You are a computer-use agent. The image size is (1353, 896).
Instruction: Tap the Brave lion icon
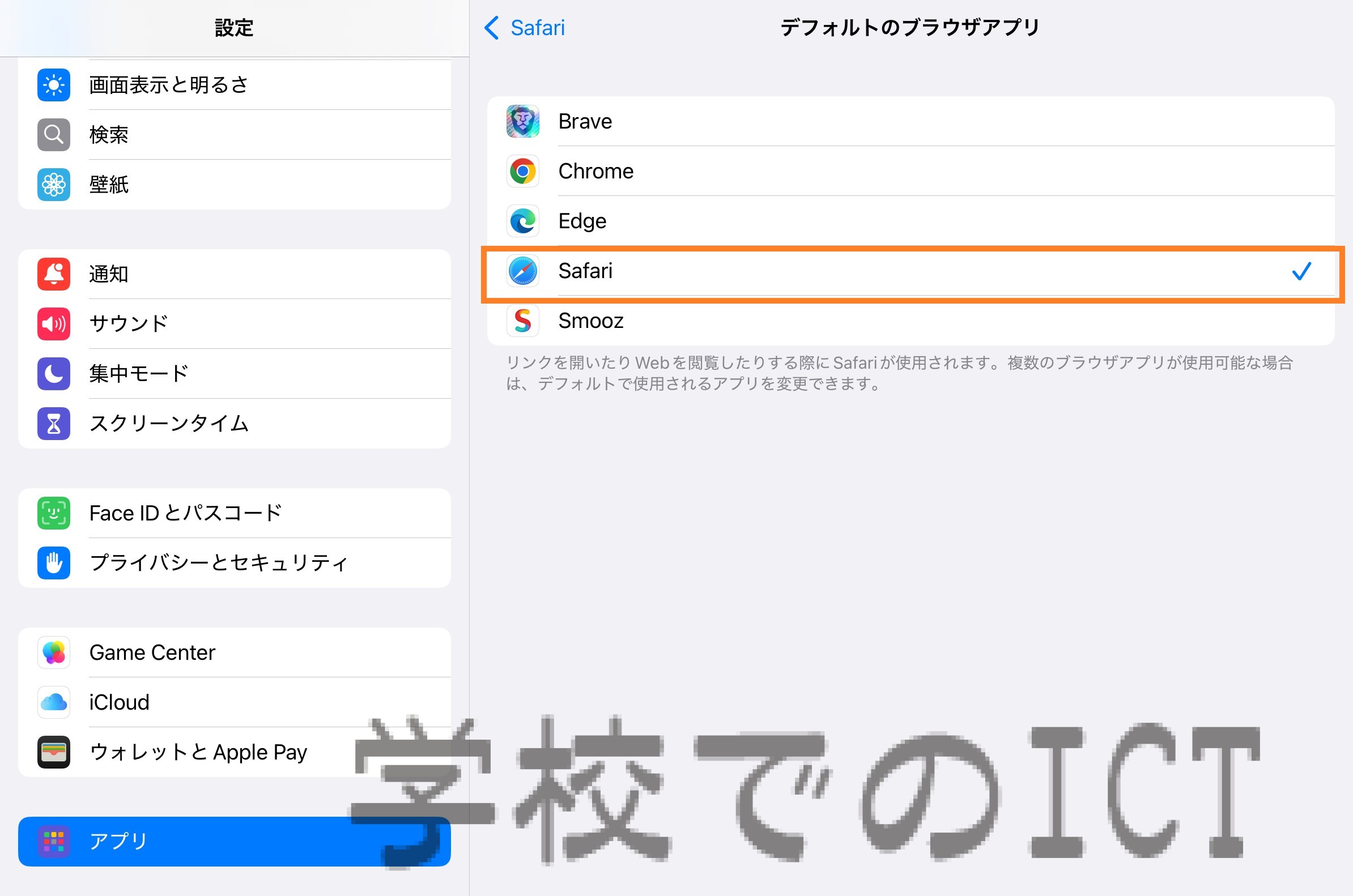[522, 121]
